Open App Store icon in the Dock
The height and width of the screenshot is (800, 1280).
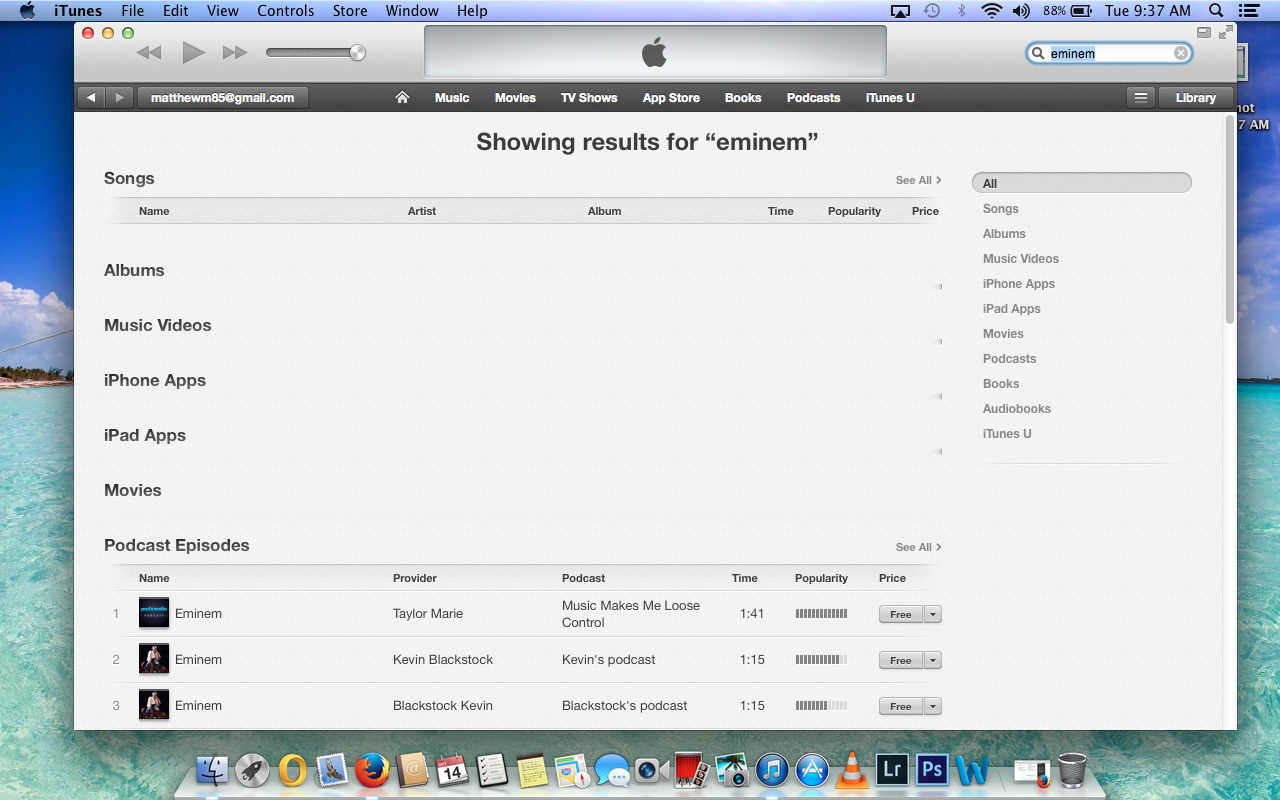812,769
